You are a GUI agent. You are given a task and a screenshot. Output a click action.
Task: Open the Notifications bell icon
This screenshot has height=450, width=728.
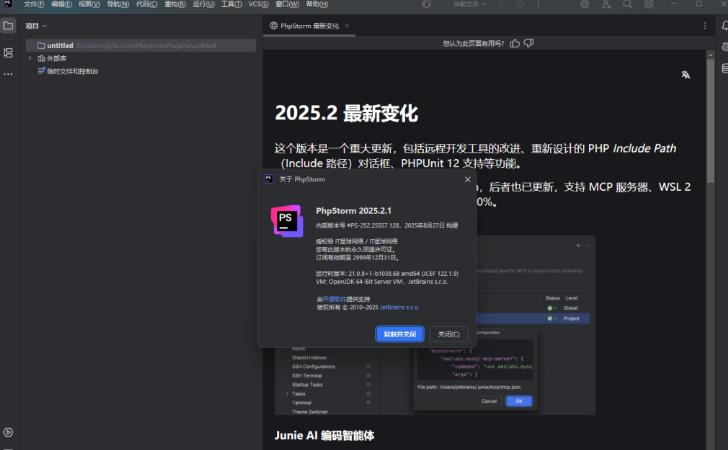pyautogui.click(x=724, y=26)
